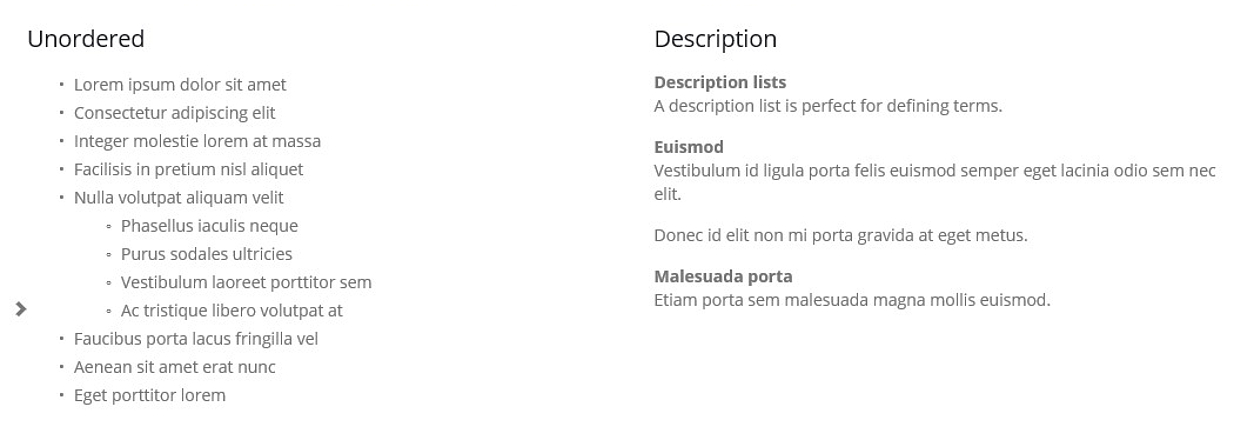
Task: Click the Donec id elit non mi paragraph
Action: (x=841, y=236)
